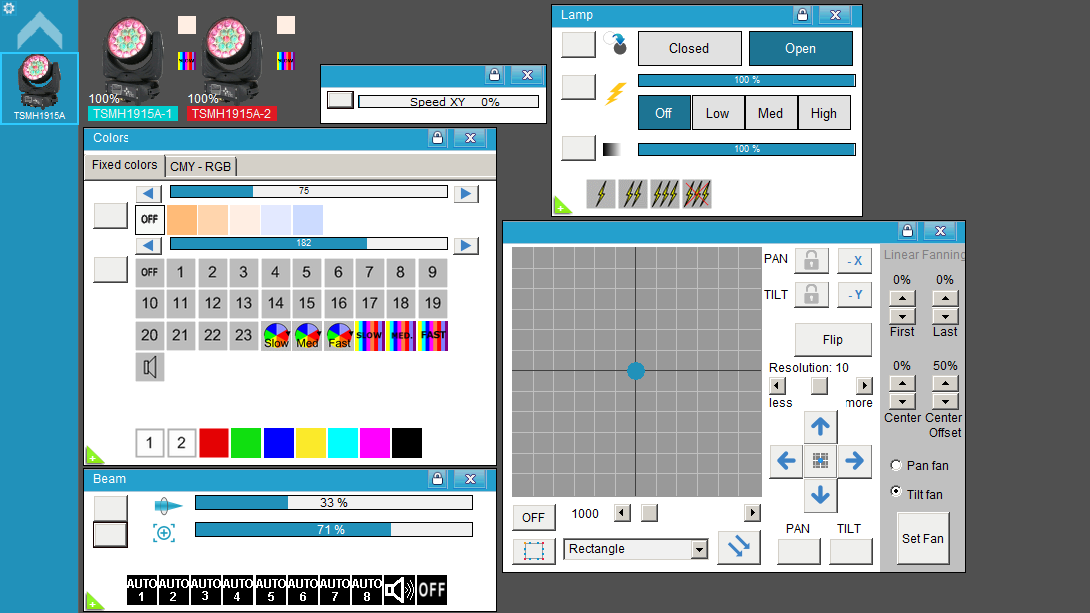
Task: Click right arrow of the 75 slider
Action: tap(466, 193)
